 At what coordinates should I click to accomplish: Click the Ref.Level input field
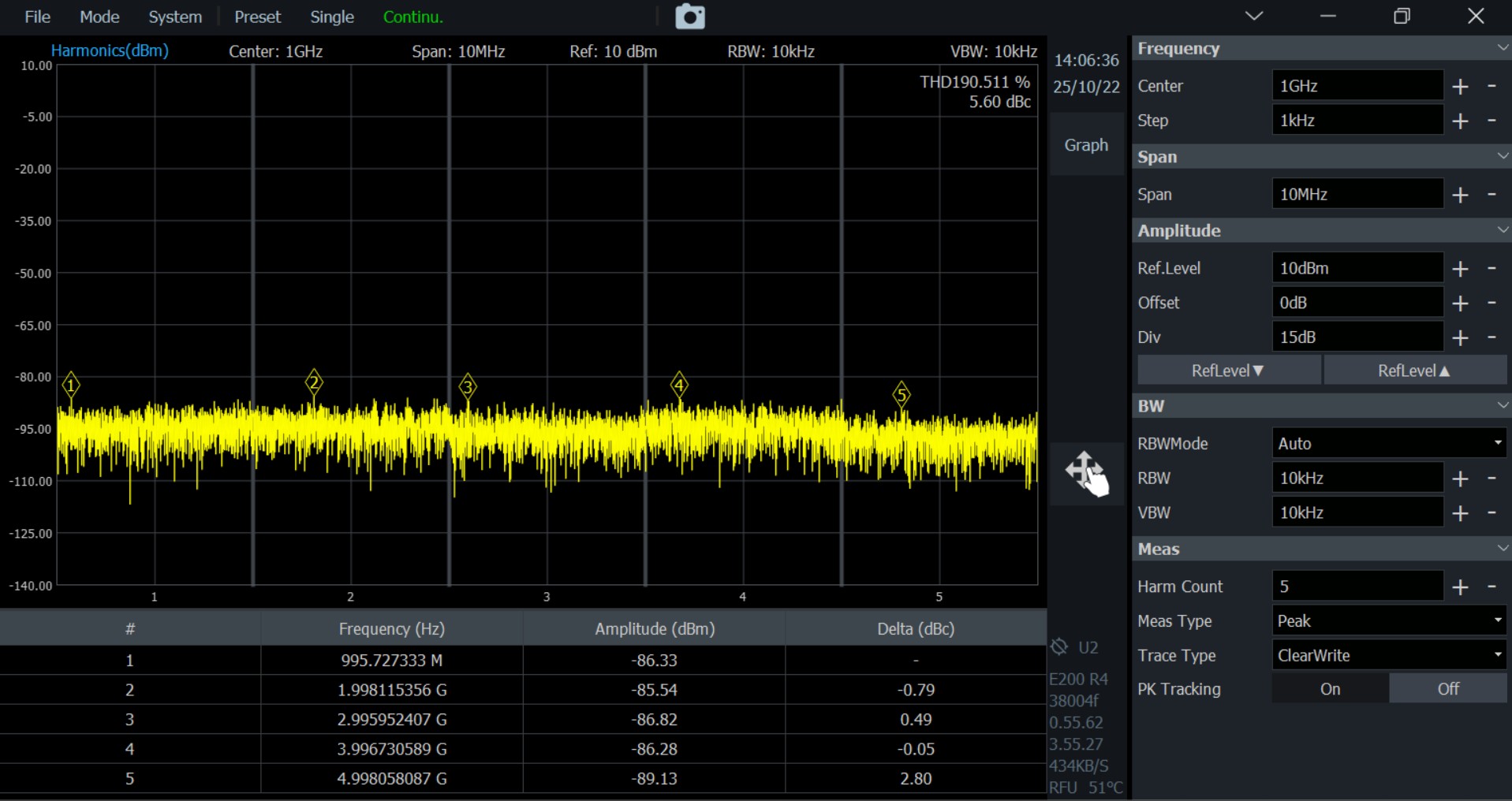coord(1357,268)
